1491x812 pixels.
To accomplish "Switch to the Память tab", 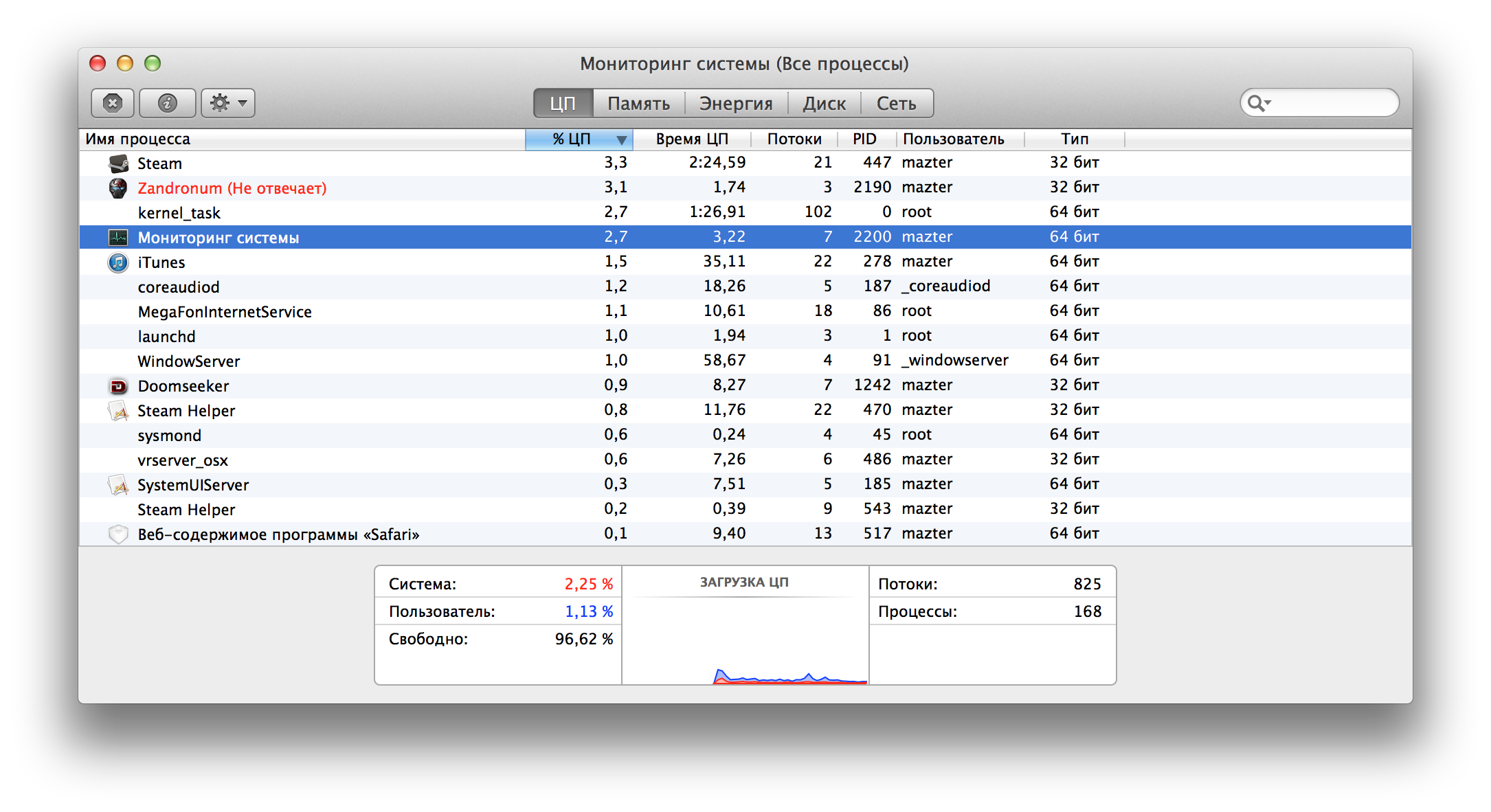I will (638, 104).
